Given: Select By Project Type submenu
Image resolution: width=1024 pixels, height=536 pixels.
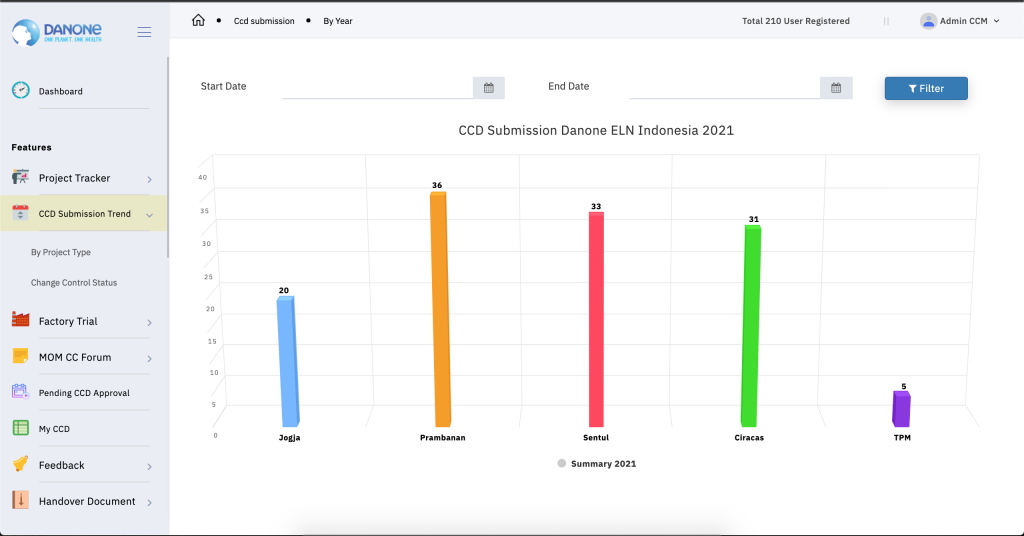Looking at the screenshot, I should tap(61, 252).
